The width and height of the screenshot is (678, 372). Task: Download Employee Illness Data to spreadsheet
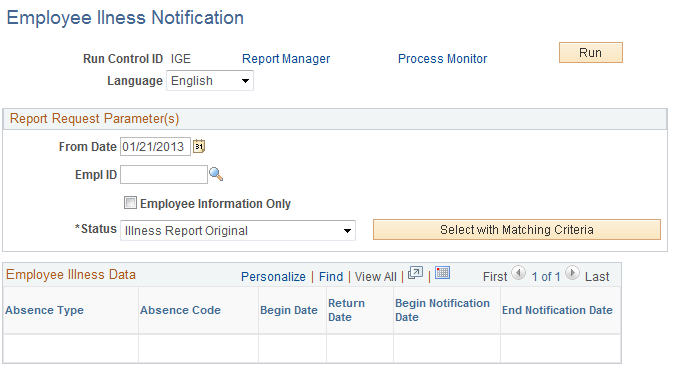442,273
